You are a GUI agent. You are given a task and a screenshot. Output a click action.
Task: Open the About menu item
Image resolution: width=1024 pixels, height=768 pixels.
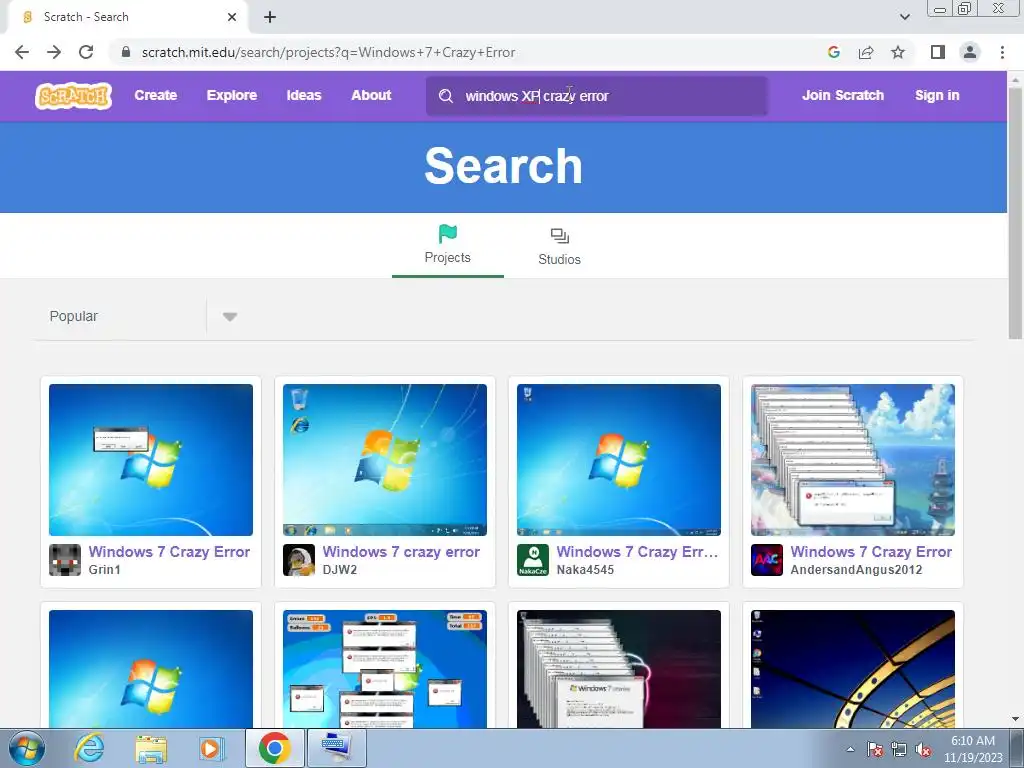(371, 95)
